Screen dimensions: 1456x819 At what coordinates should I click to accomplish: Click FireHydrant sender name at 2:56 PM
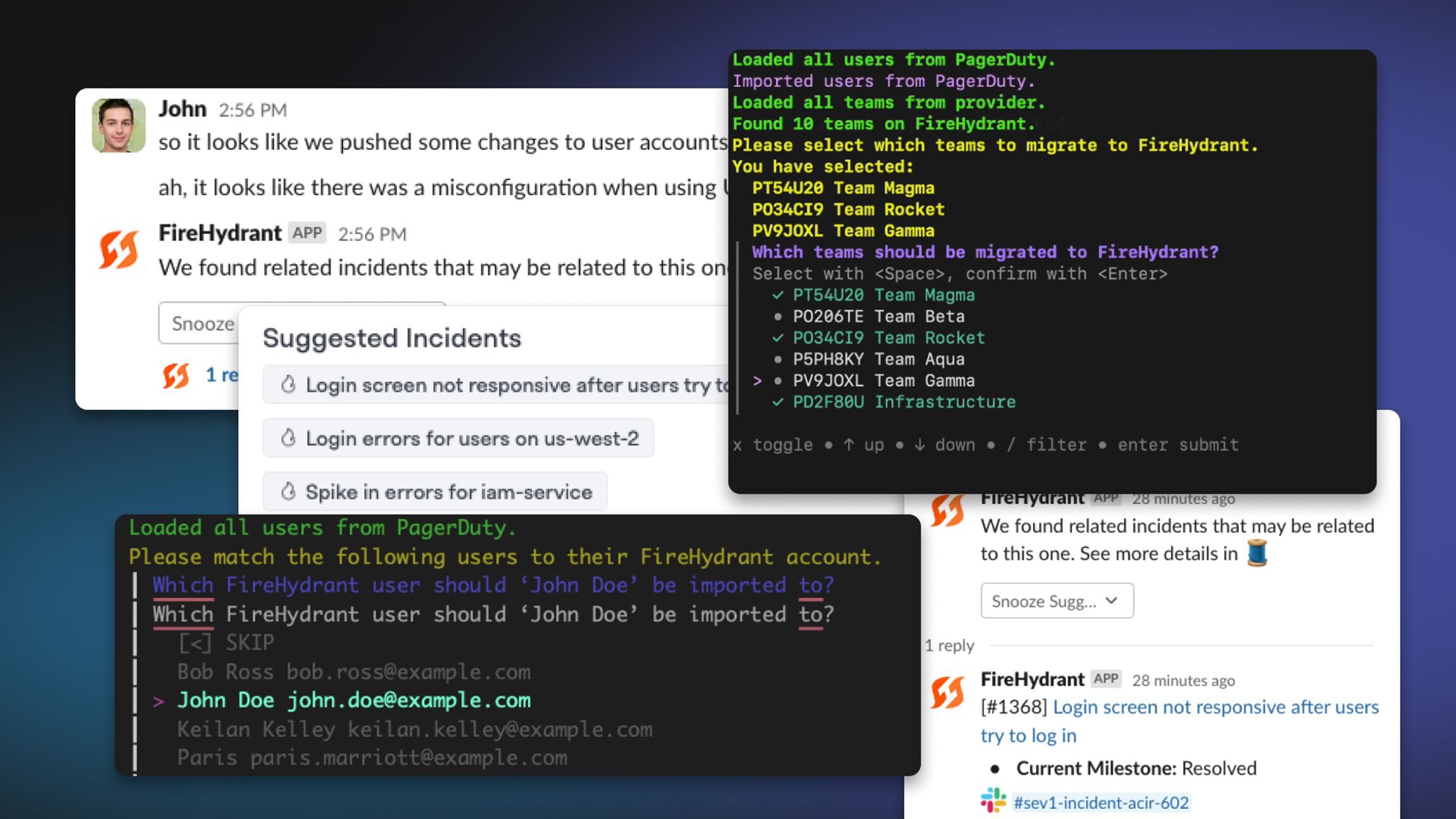(x=220, y=233)
